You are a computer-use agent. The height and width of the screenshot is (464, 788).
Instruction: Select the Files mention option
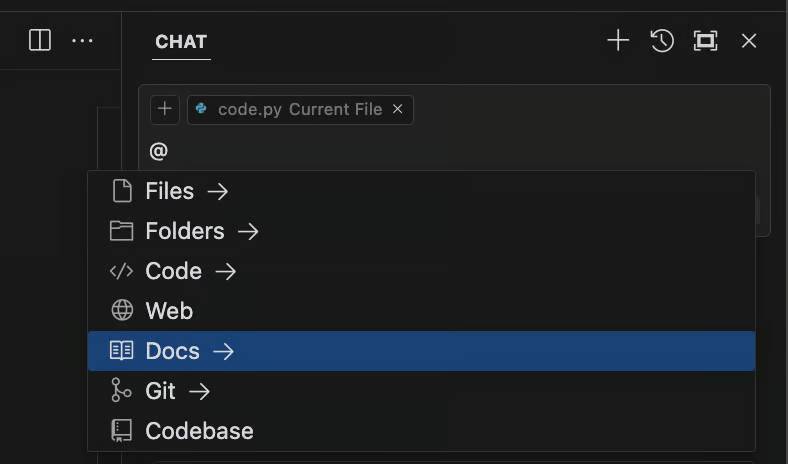pos(169,191)
